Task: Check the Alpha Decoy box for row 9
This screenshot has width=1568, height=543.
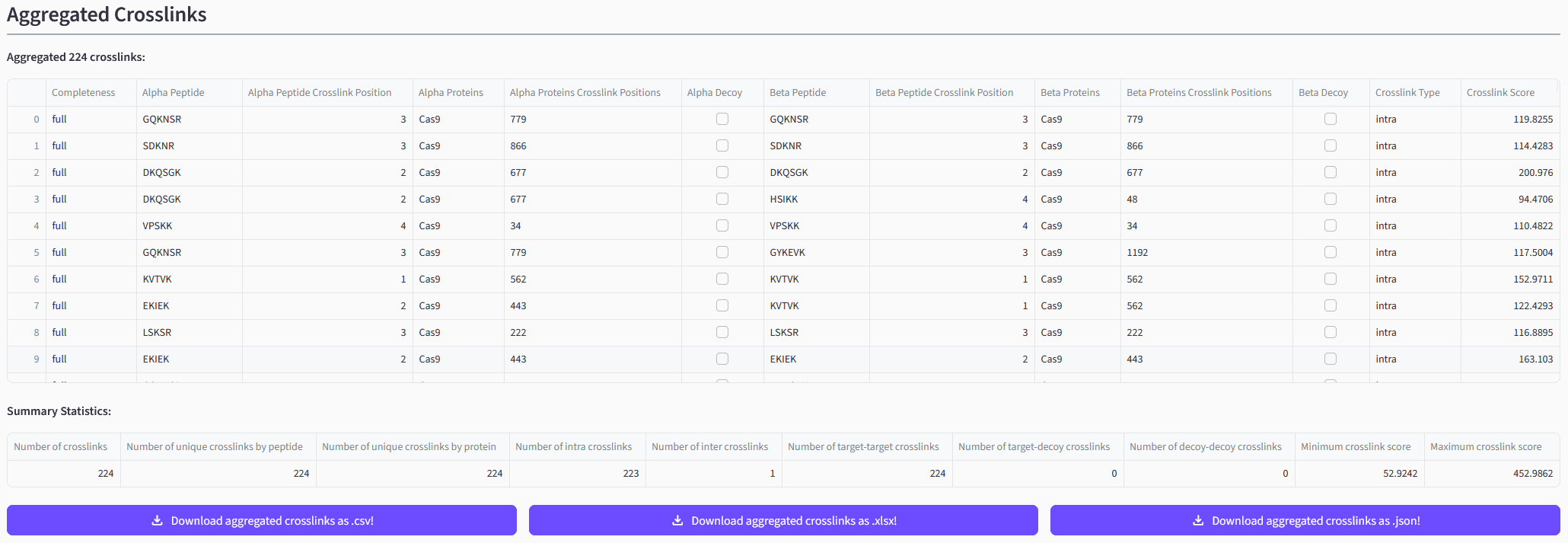Action: (722, 359)
